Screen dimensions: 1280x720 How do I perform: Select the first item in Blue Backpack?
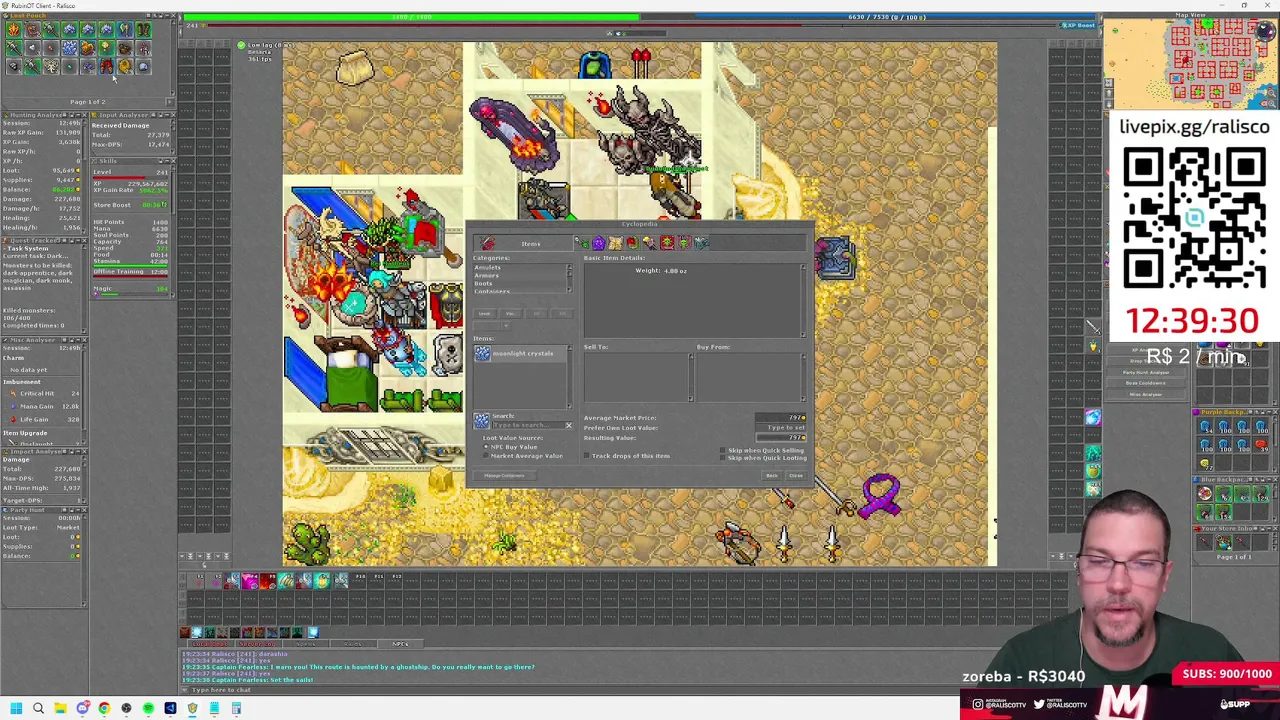1205,494
